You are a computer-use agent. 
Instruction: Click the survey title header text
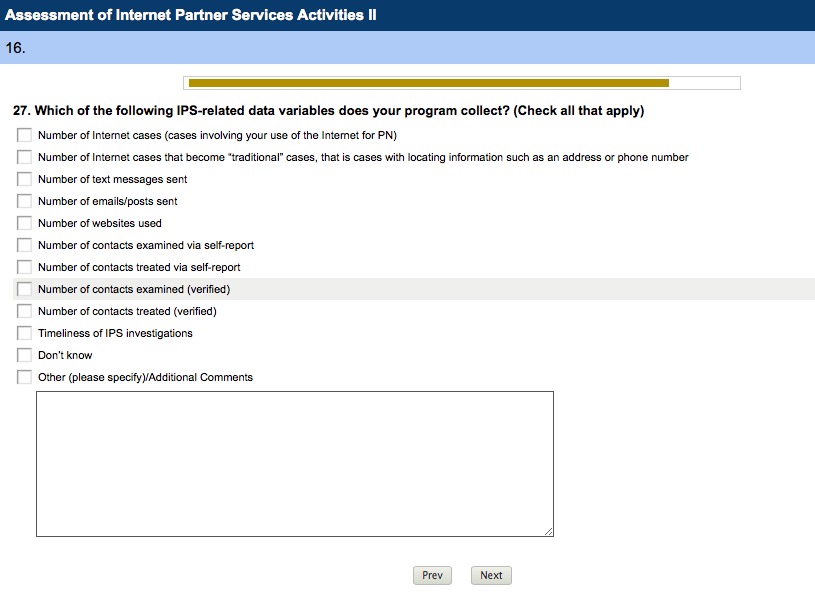point(191,15)
